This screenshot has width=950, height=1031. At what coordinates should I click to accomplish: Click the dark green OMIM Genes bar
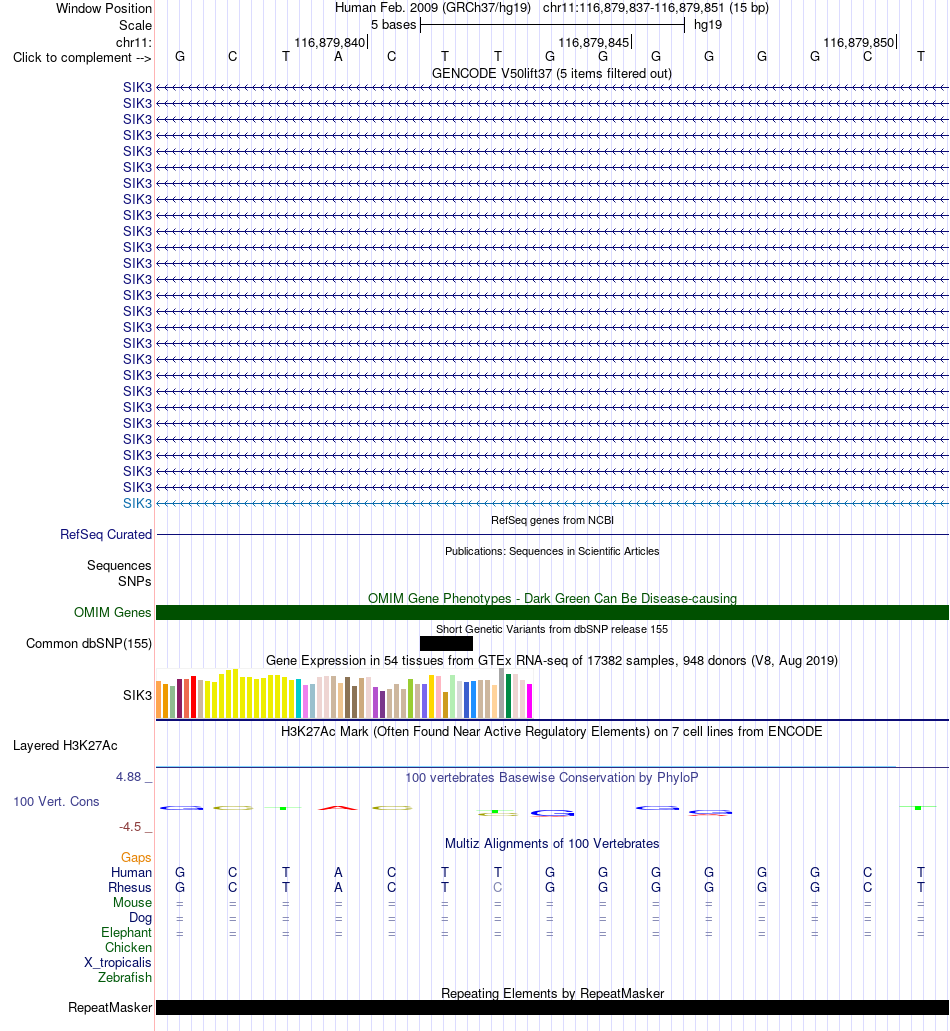click(552, 612)
